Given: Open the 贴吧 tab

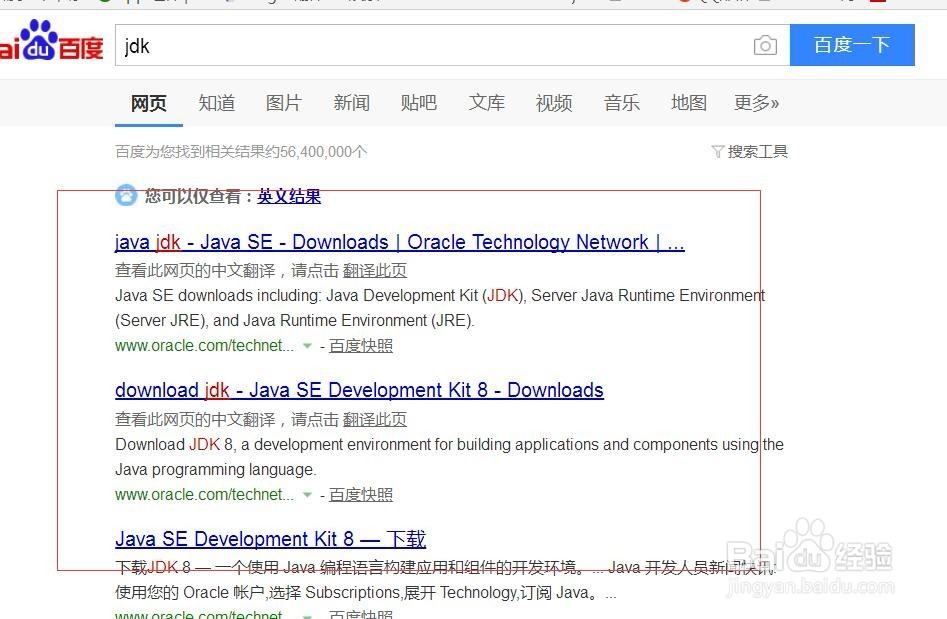Looking at the screenshot, I should pyautogui.click(x=419, y=103).
